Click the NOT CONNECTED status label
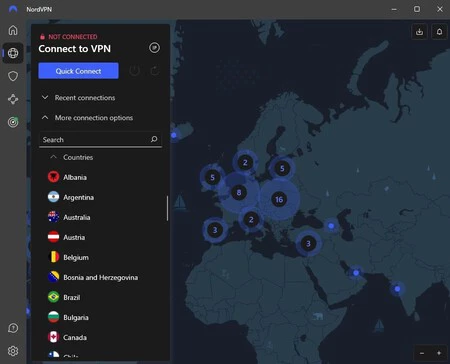450x364 pixels. [x=73, y=37]
